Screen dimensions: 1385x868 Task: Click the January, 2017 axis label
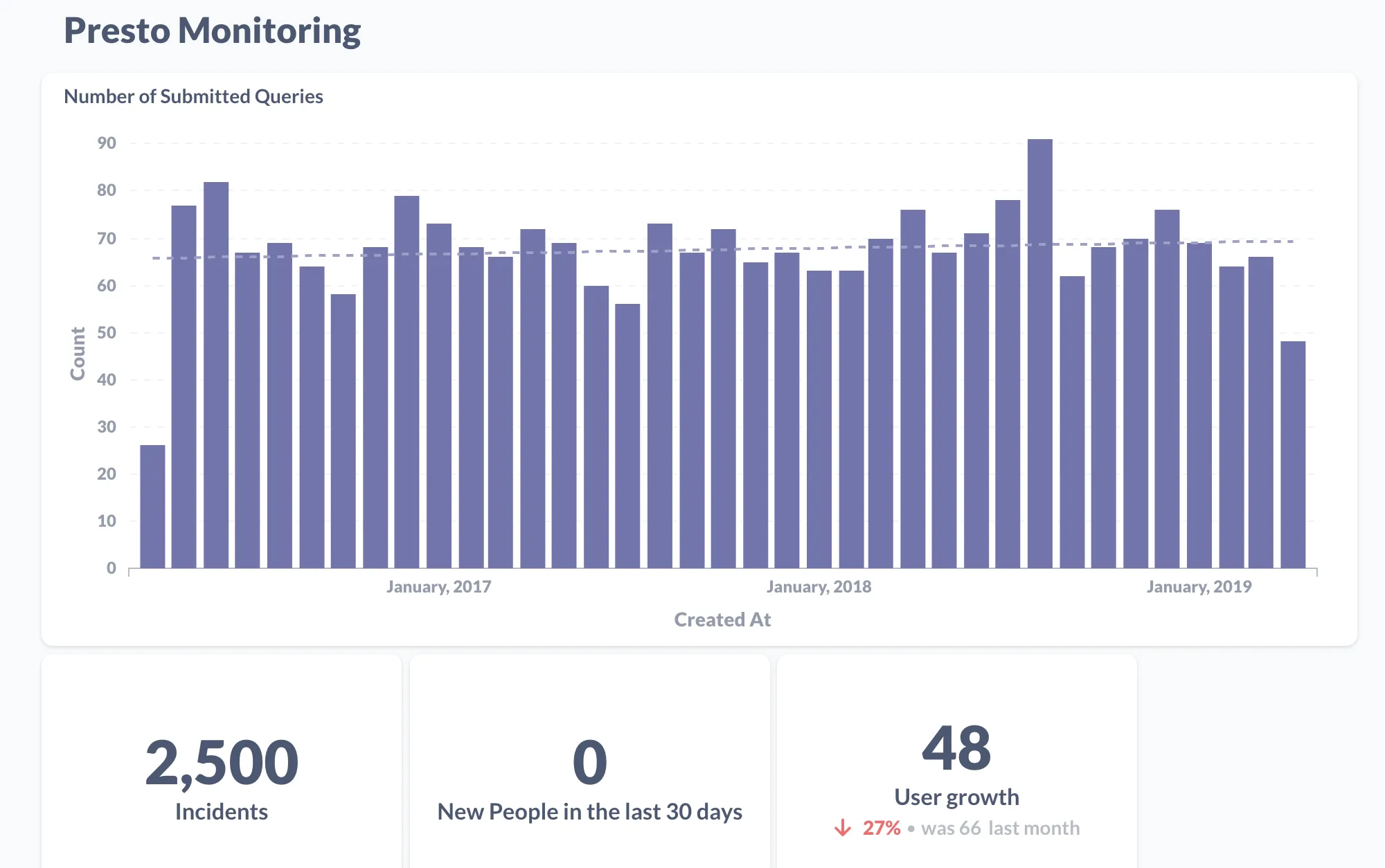(x=438, y=587)
